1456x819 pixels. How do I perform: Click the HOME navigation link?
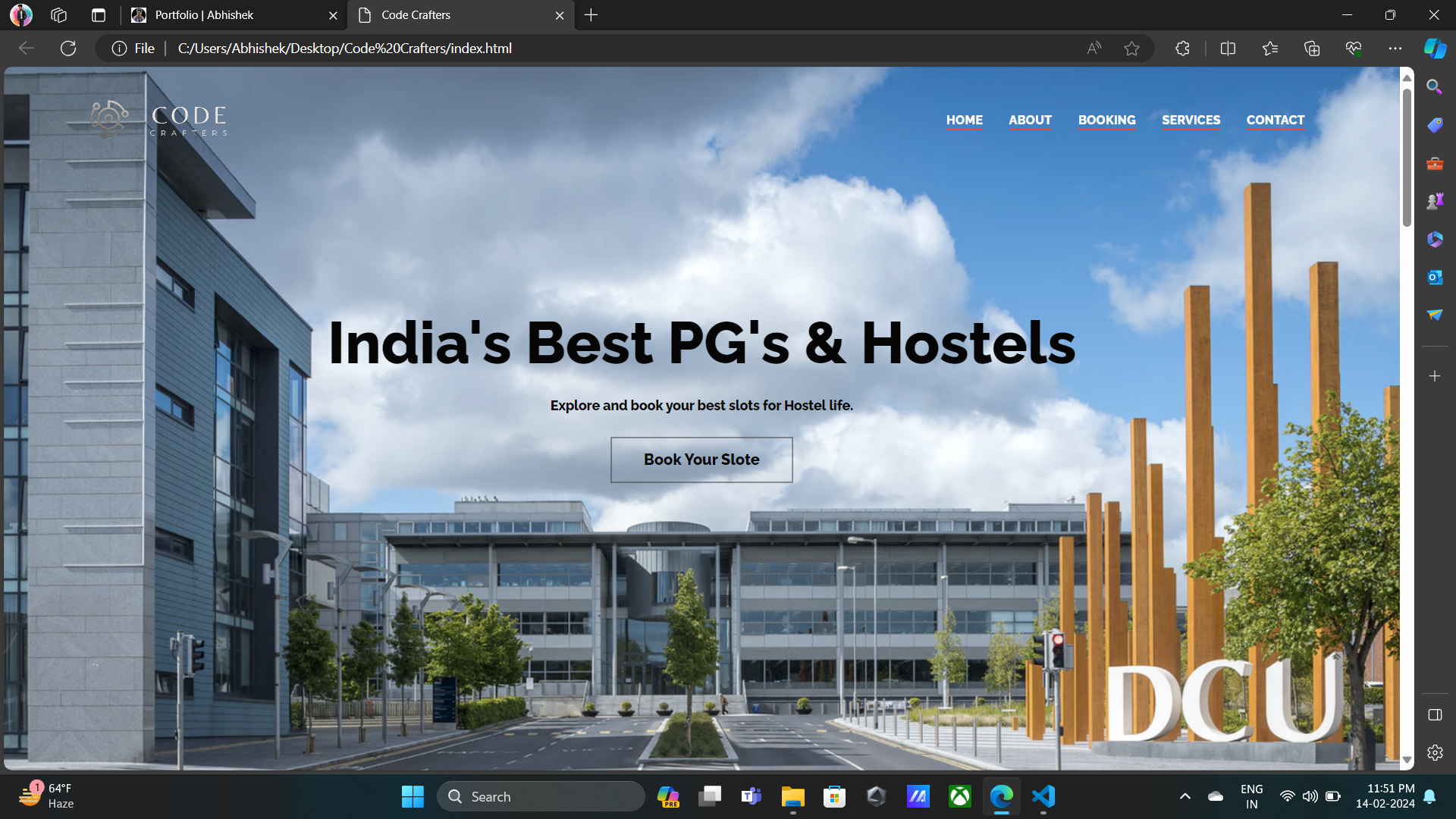coord(964,120)
